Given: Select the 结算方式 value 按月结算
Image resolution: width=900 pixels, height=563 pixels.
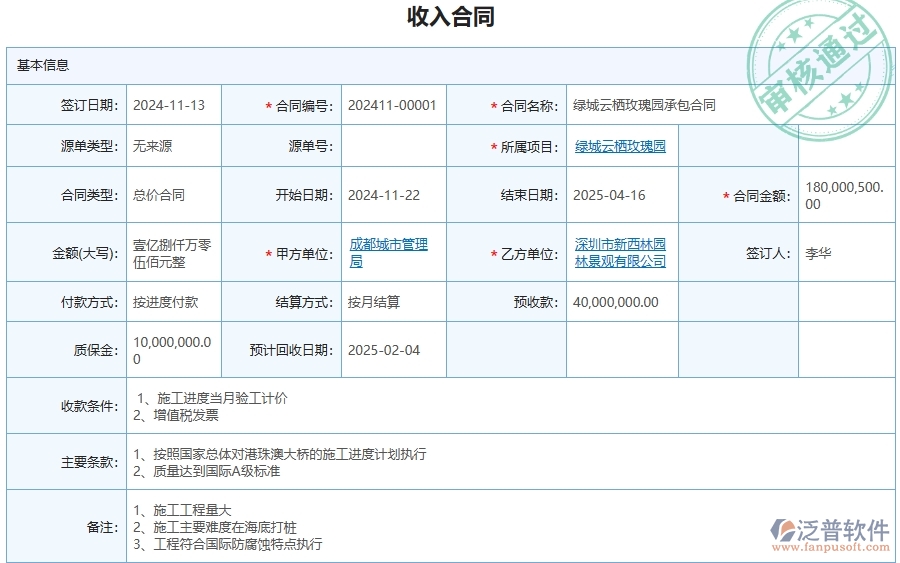Looking at the screenshot, I should point(374,302).
